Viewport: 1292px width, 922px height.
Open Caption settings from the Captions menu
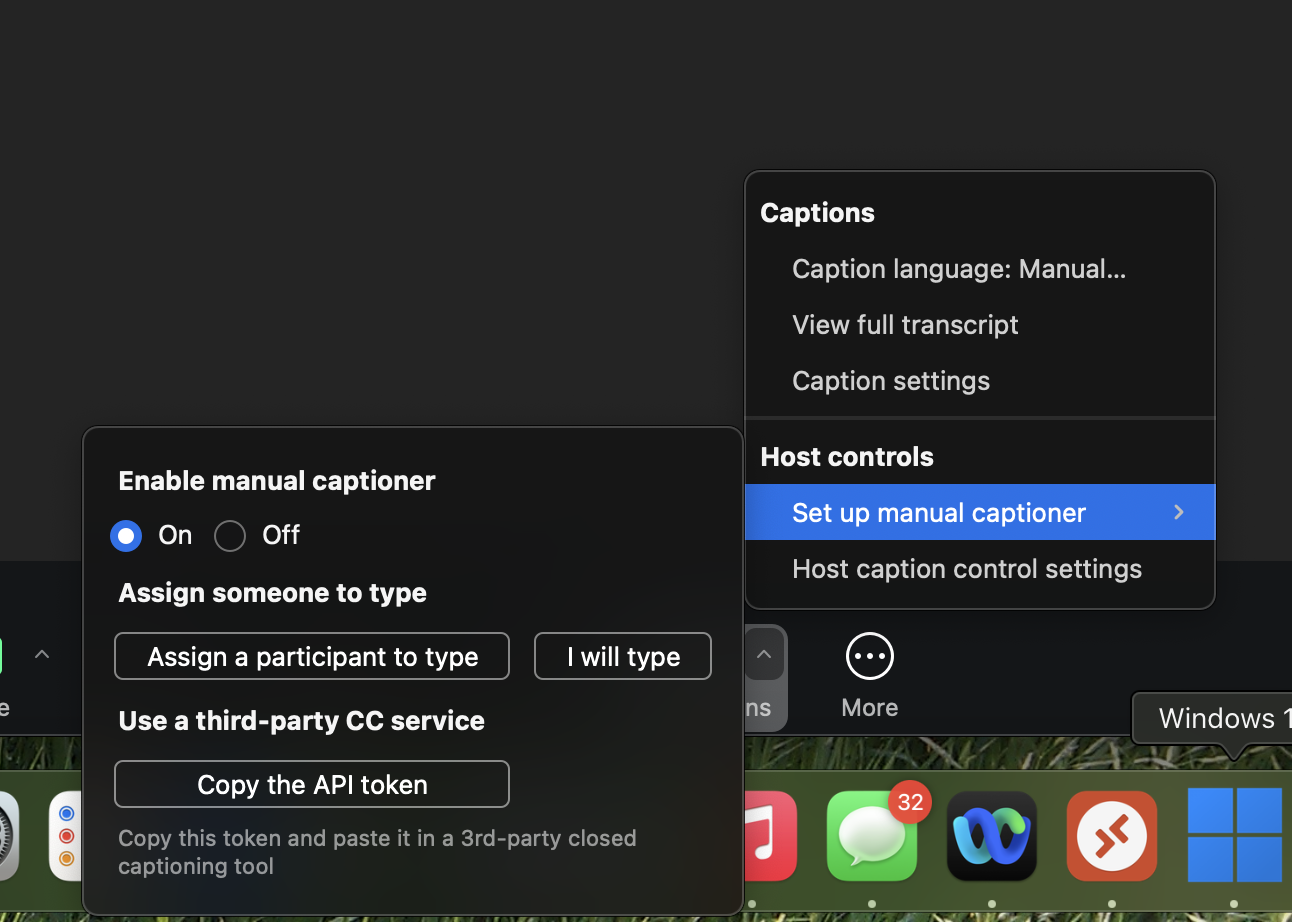point(890,380)
